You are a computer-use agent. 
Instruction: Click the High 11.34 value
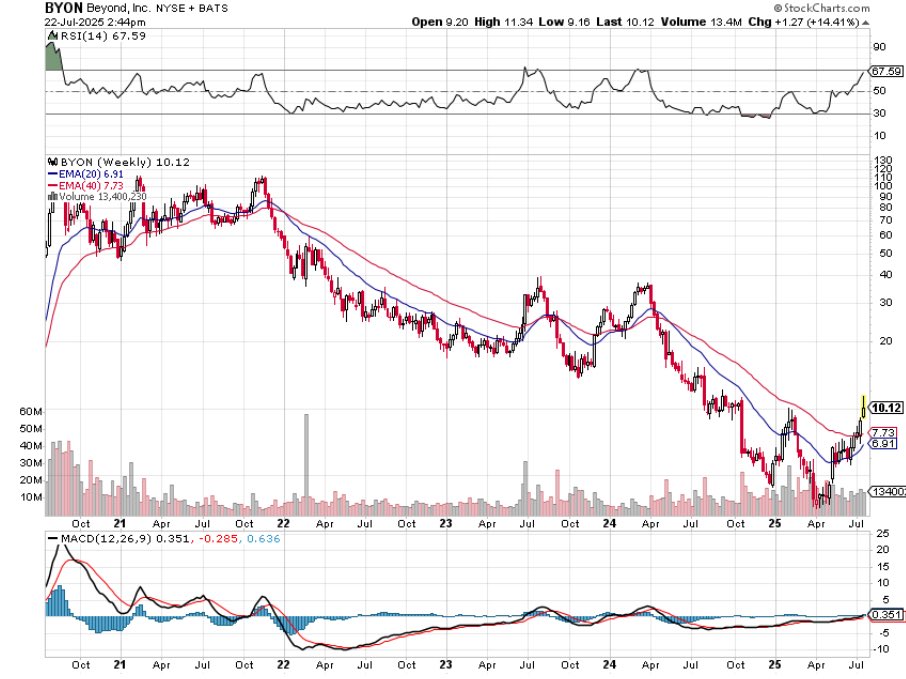pos(504,22)
